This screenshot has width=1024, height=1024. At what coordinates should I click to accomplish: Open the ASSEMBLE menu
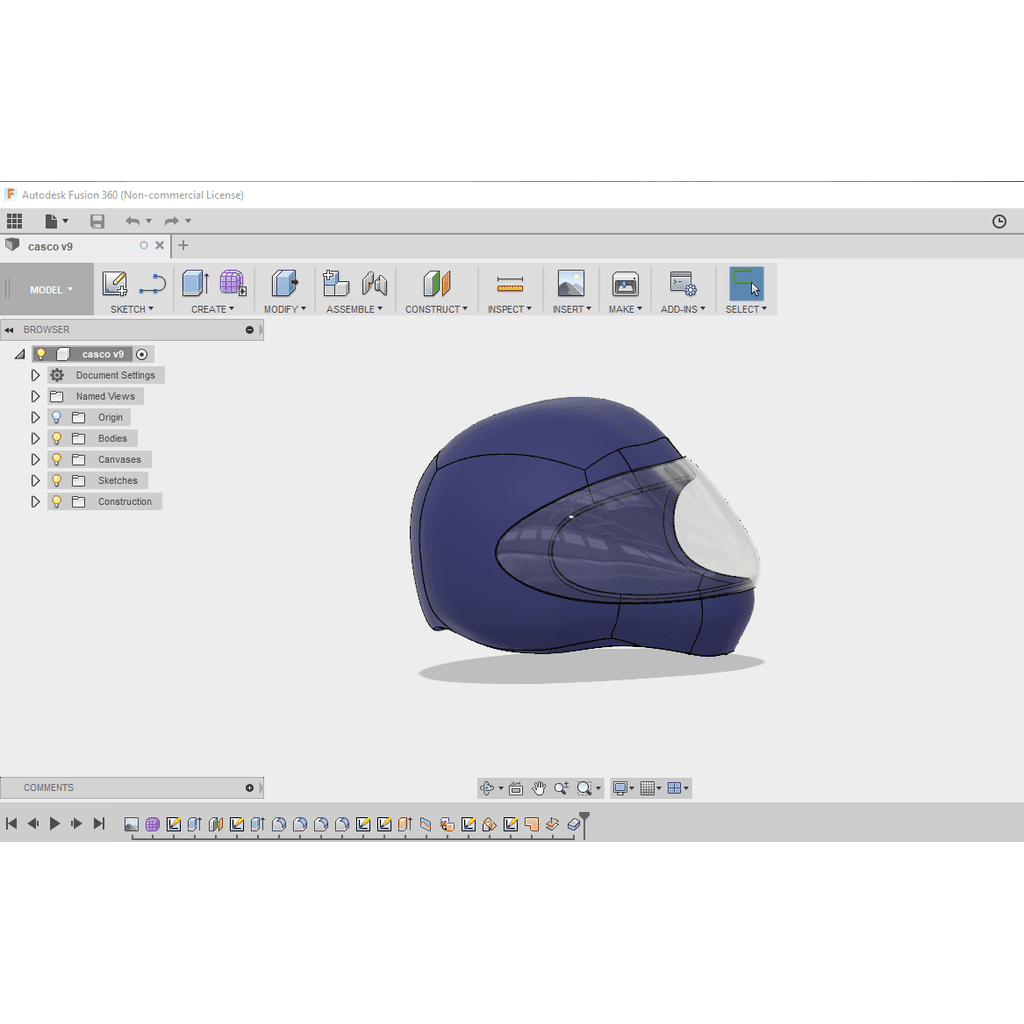click(x=354, y=310)
